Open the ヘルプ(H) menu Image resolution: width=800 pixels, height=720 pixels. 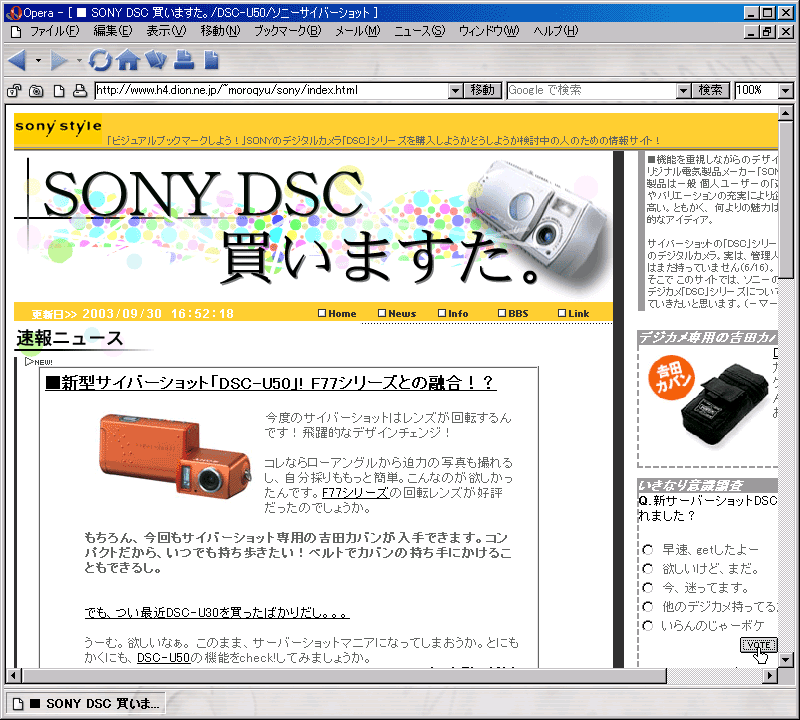[x=556, y=32]
